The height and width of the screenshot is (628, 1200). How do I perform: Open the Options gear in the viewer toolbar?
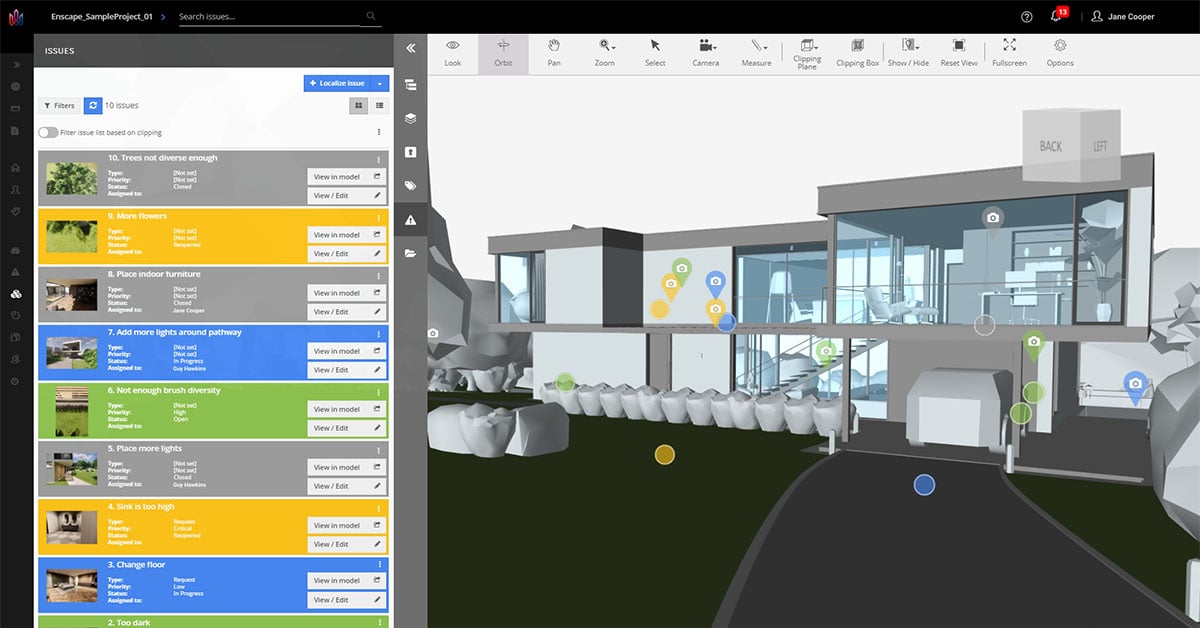pyautogui.click(x=1059, y=52)
